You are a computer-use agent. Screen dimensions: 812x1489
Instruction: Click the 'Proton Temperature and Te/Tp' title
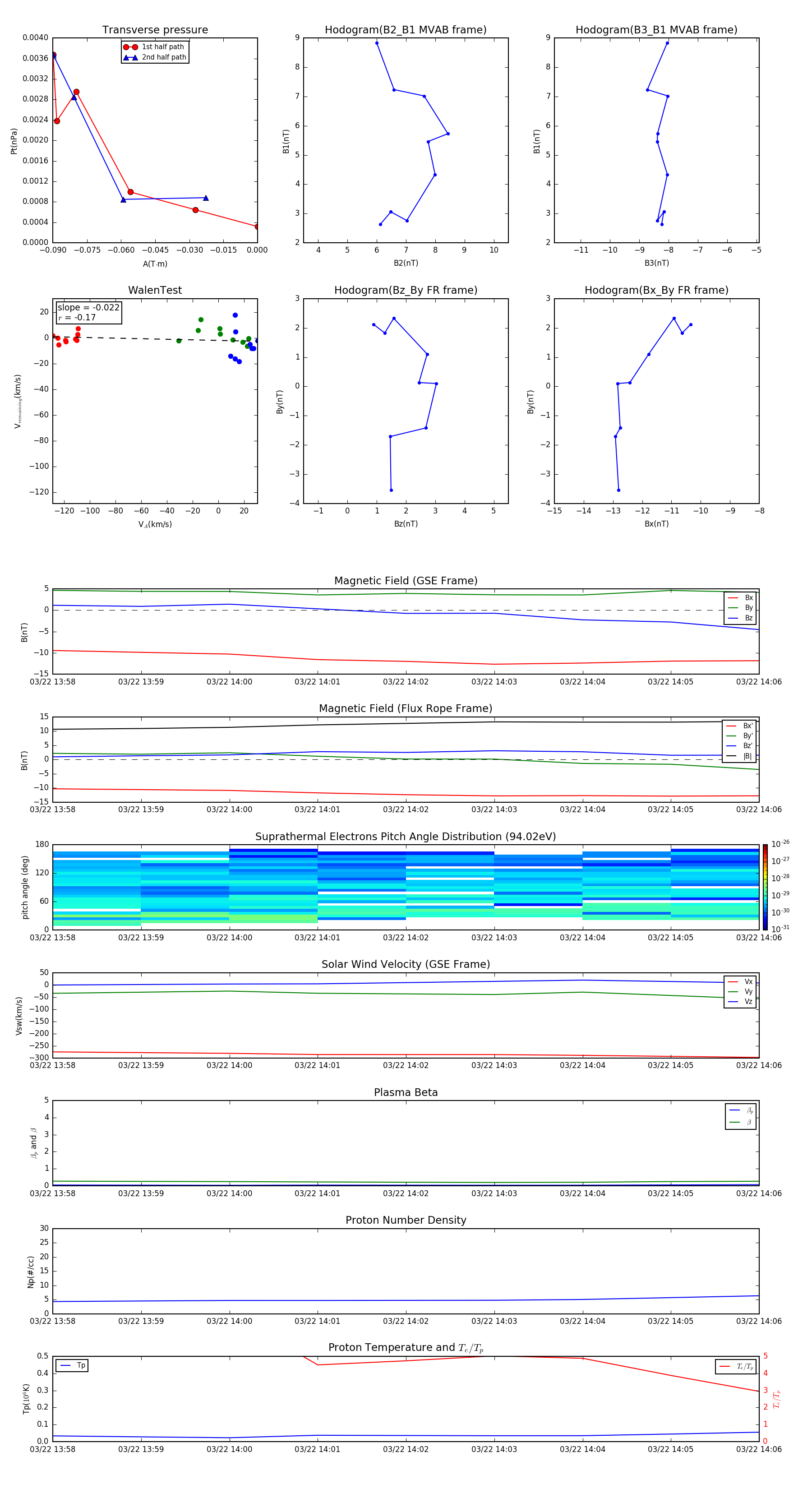tap(406, 1348)
